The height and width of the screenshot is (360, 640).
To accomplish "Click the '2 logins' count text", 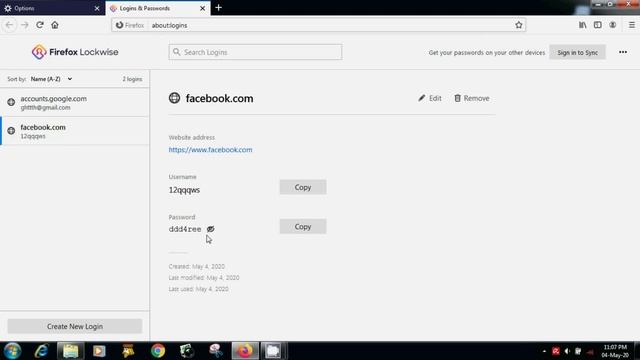I will pyautogui.click(x=132, y=79).
